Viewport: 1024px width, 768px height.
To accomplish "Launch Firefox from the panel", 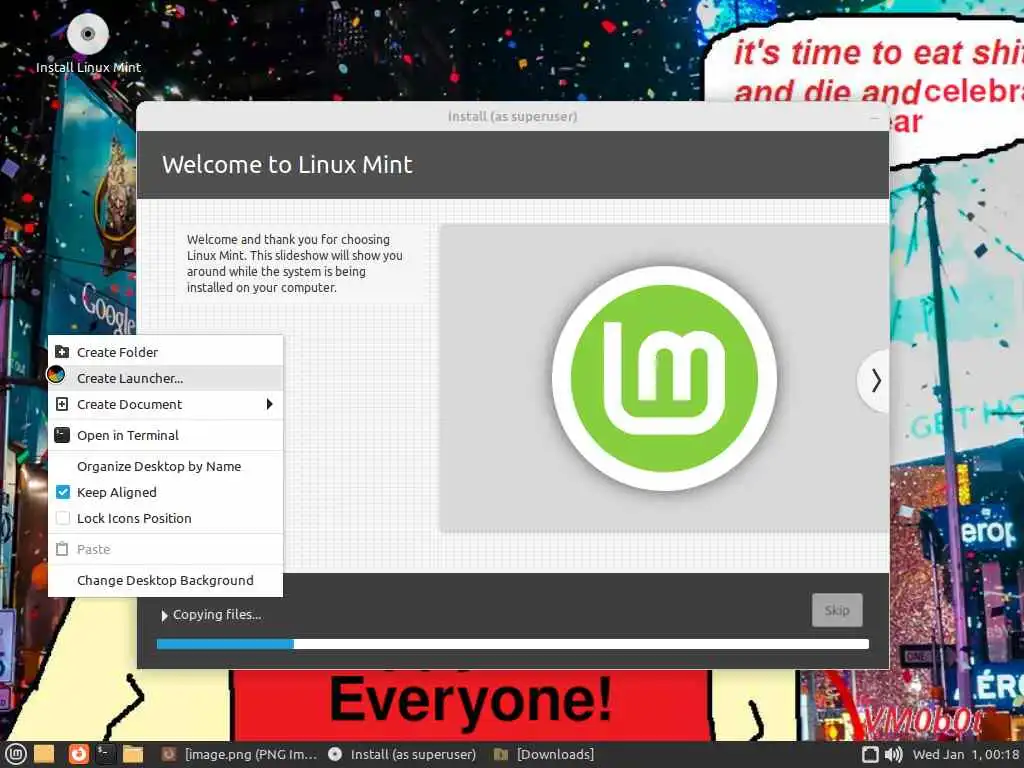I will (x=78, y=754).
